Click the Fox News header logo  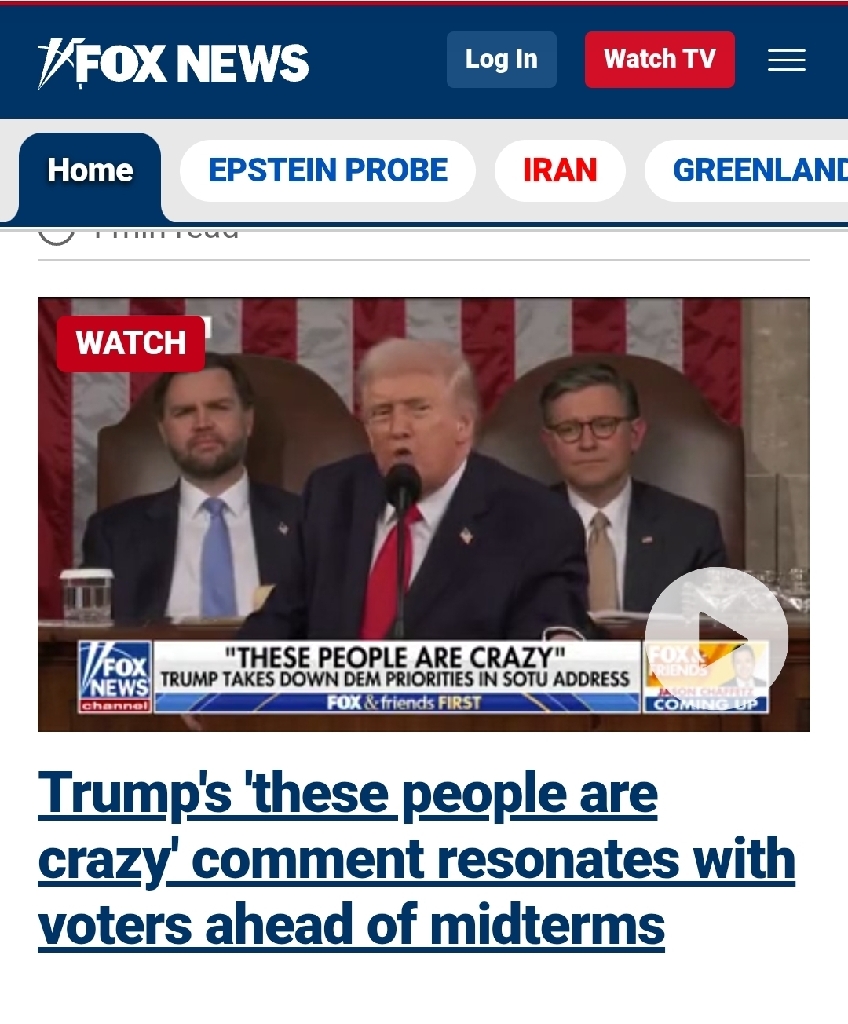click(173, 63)
